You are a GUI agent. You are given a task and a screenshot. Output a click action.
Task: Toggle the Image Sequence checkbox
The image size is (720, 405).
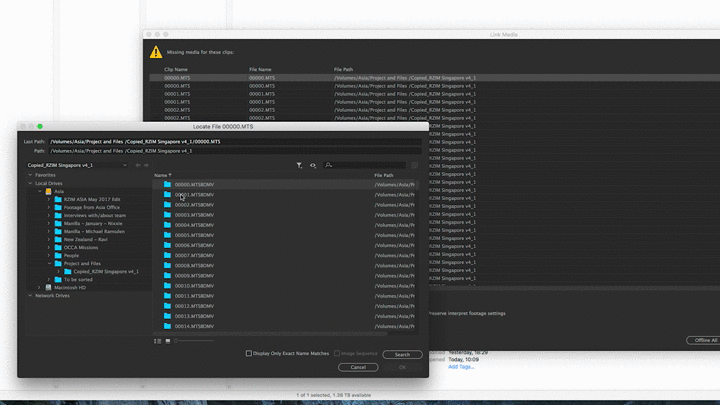click(x=337, y=353)
